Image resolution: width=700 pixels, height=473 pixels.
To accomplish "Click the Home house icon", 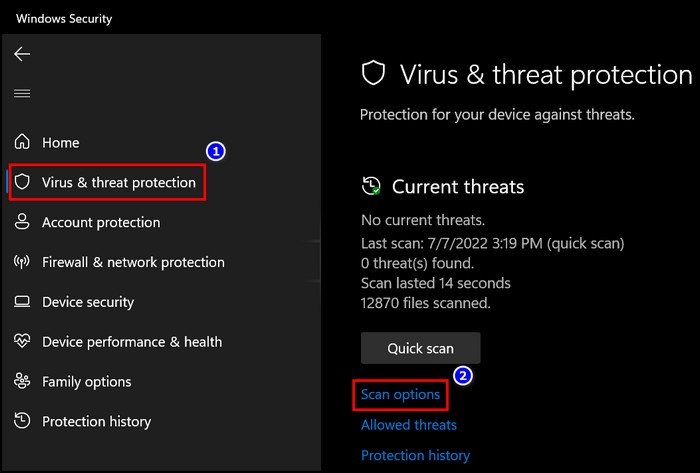I will pyautogui.click(x=22, y=142).
